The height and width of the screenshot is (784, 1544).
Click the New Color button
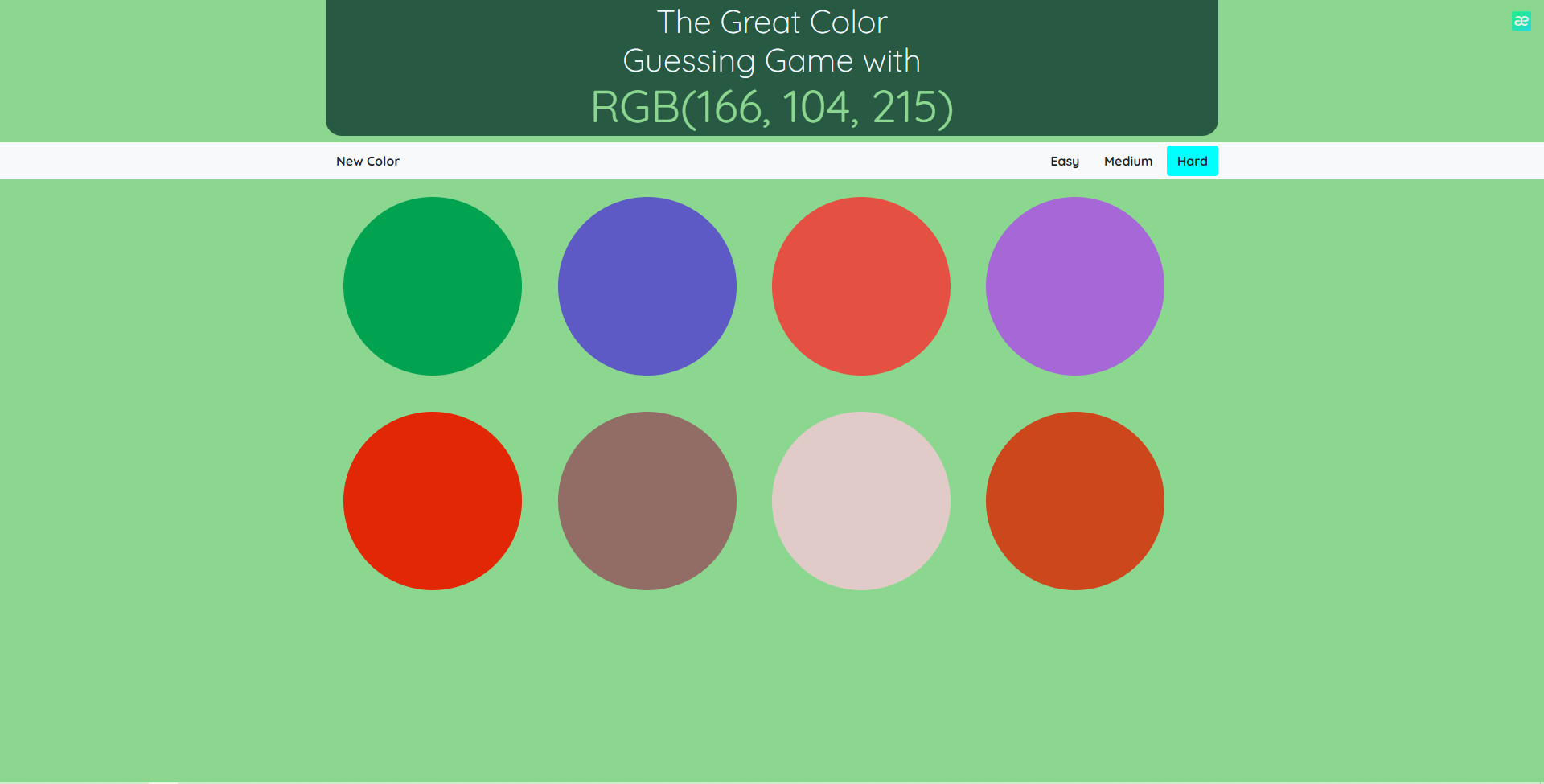(368, 161)
